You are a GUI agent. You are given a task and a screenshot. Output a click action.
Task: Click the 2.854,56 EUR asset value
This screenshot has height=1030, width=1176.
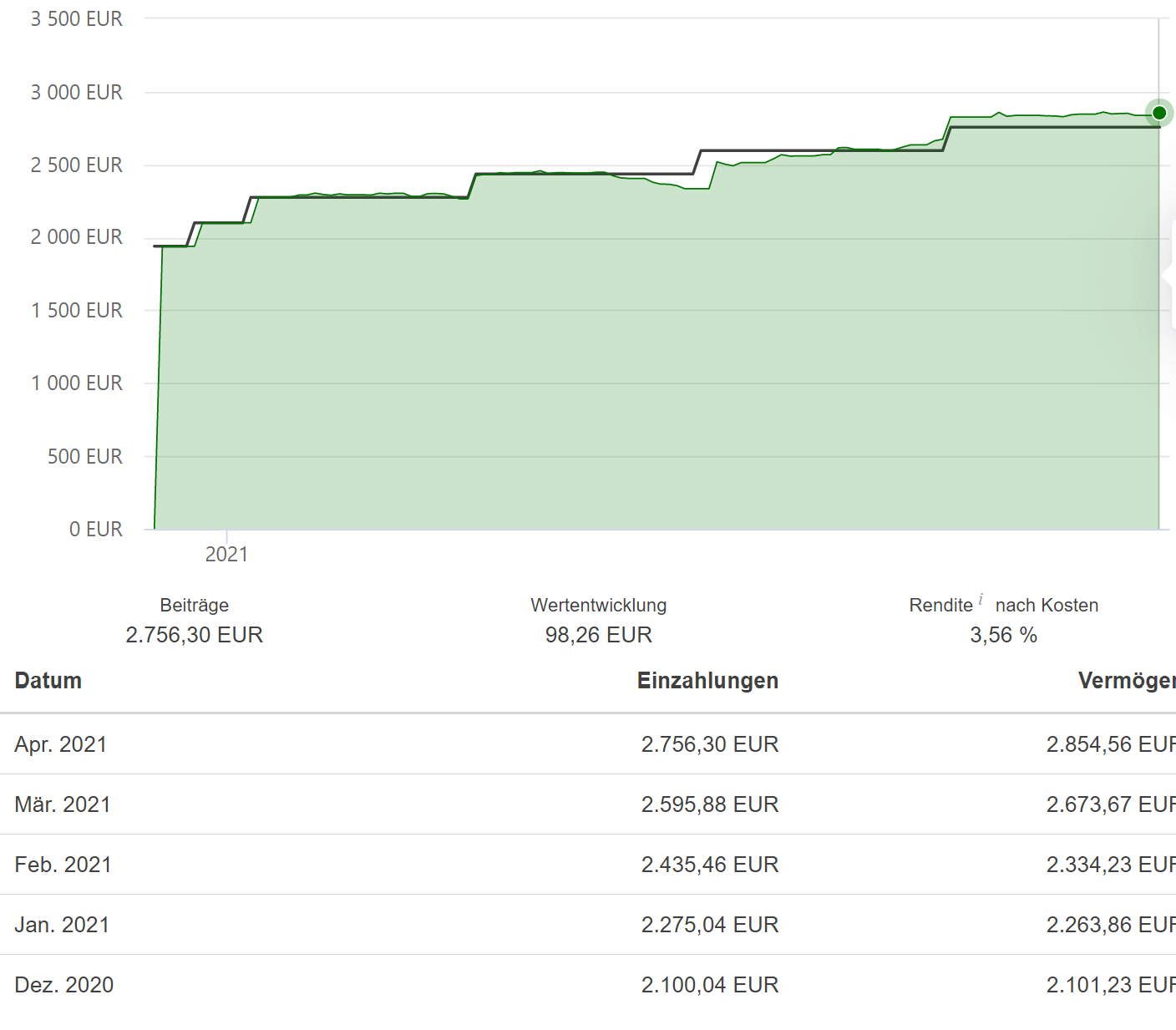(1111, 744)
